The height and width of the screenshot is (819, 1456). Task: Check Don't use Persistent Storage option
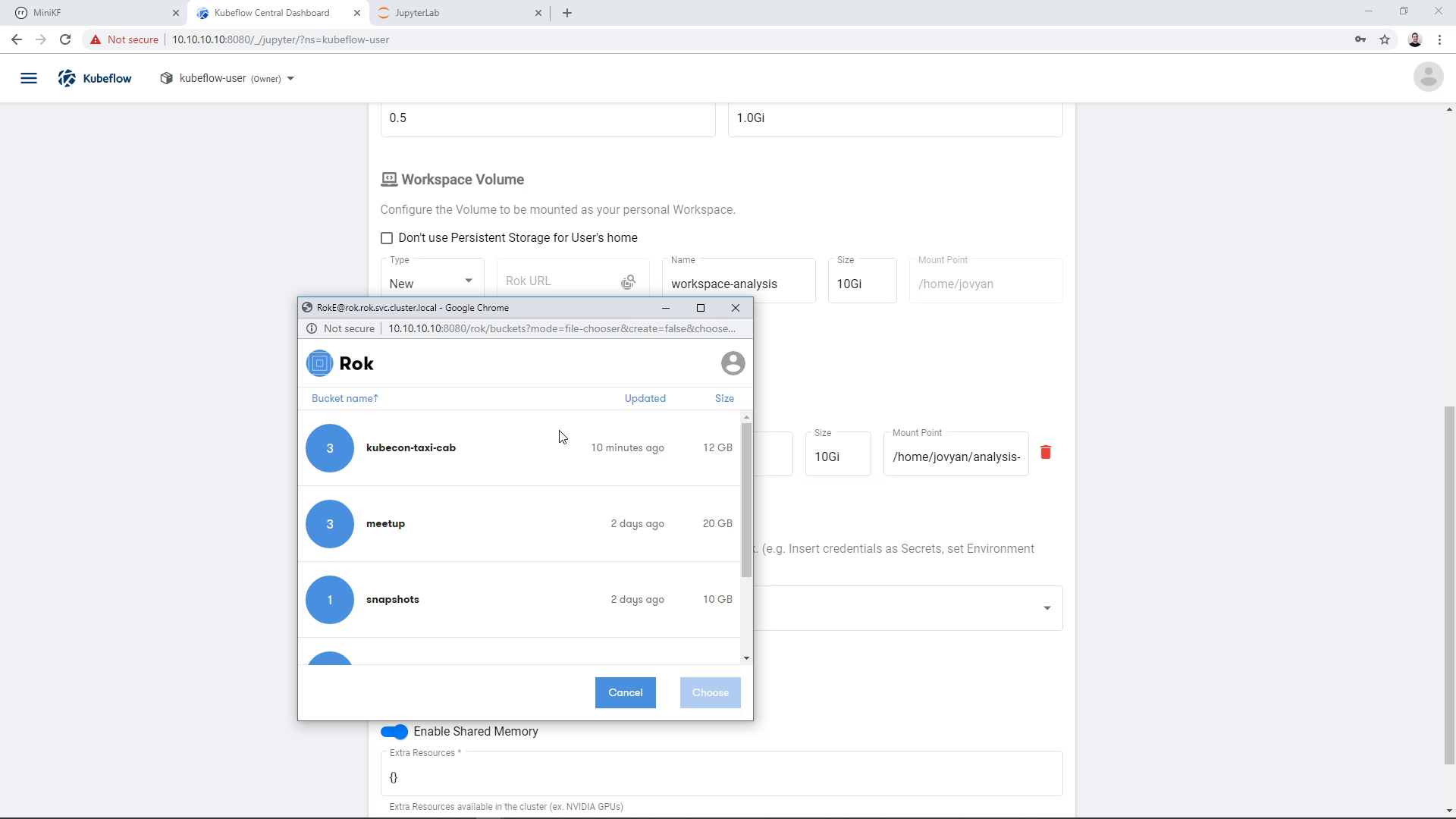(387, 238)
